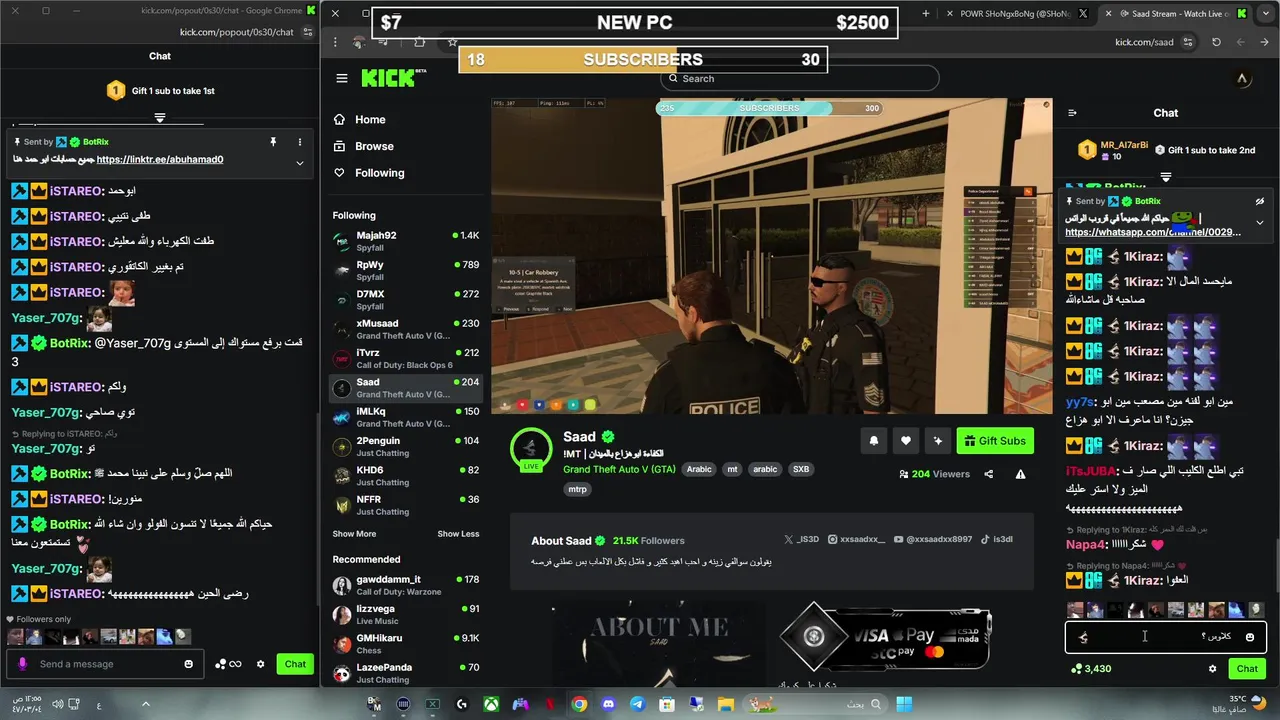Open gawddamm_it recommended channel
The height and width of the screenshot is (720, 1280).
coord(406,585)
